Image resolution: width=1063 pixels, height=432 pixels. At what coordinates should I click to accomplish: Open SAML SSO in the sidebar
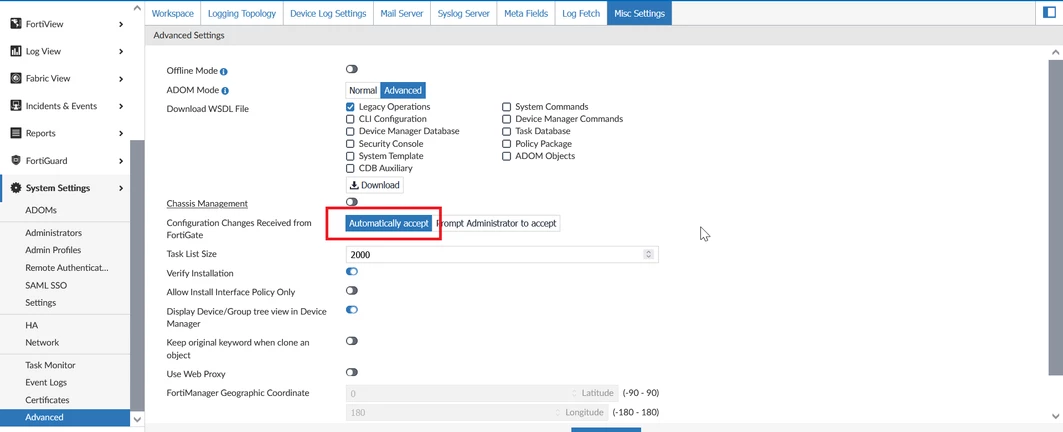46,286
